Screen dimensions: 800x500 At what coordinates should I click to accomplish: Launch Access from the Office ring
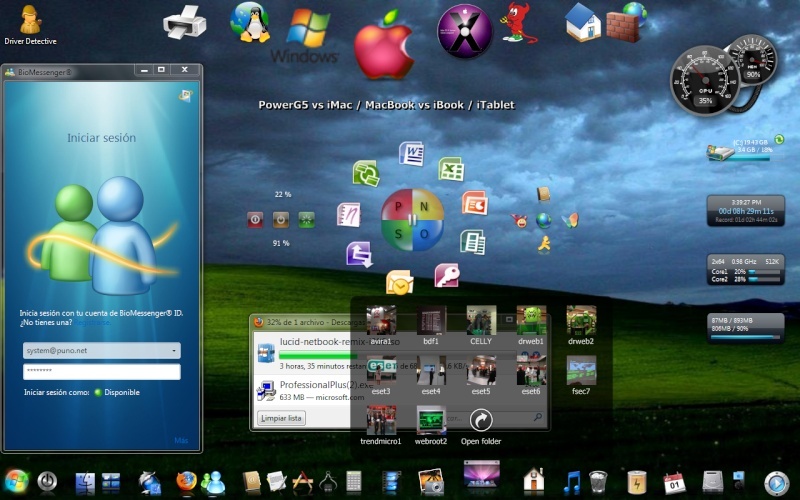click(x=447, y=276)
